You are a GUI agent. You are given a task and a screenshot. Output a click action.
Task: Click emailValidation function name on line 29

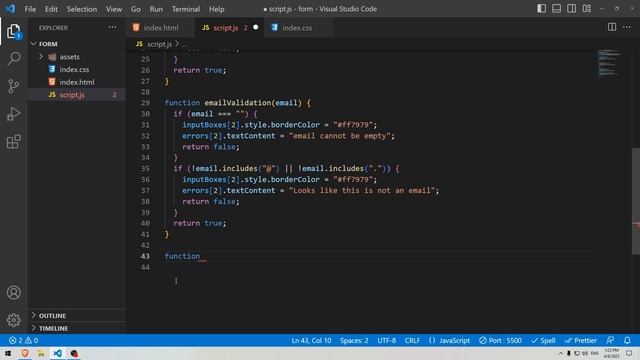[x=238, y=103]
